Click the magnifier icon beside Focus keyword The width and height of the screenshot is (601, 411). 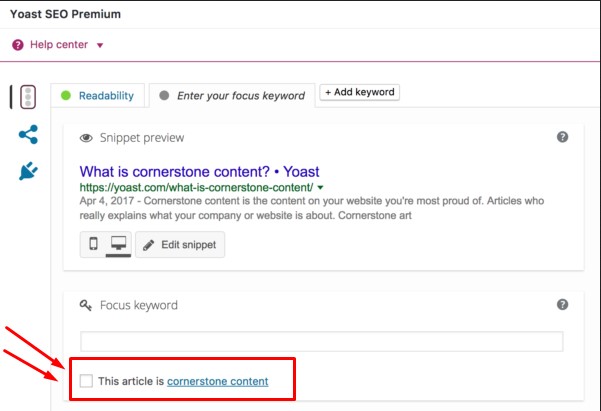(86, 304)
